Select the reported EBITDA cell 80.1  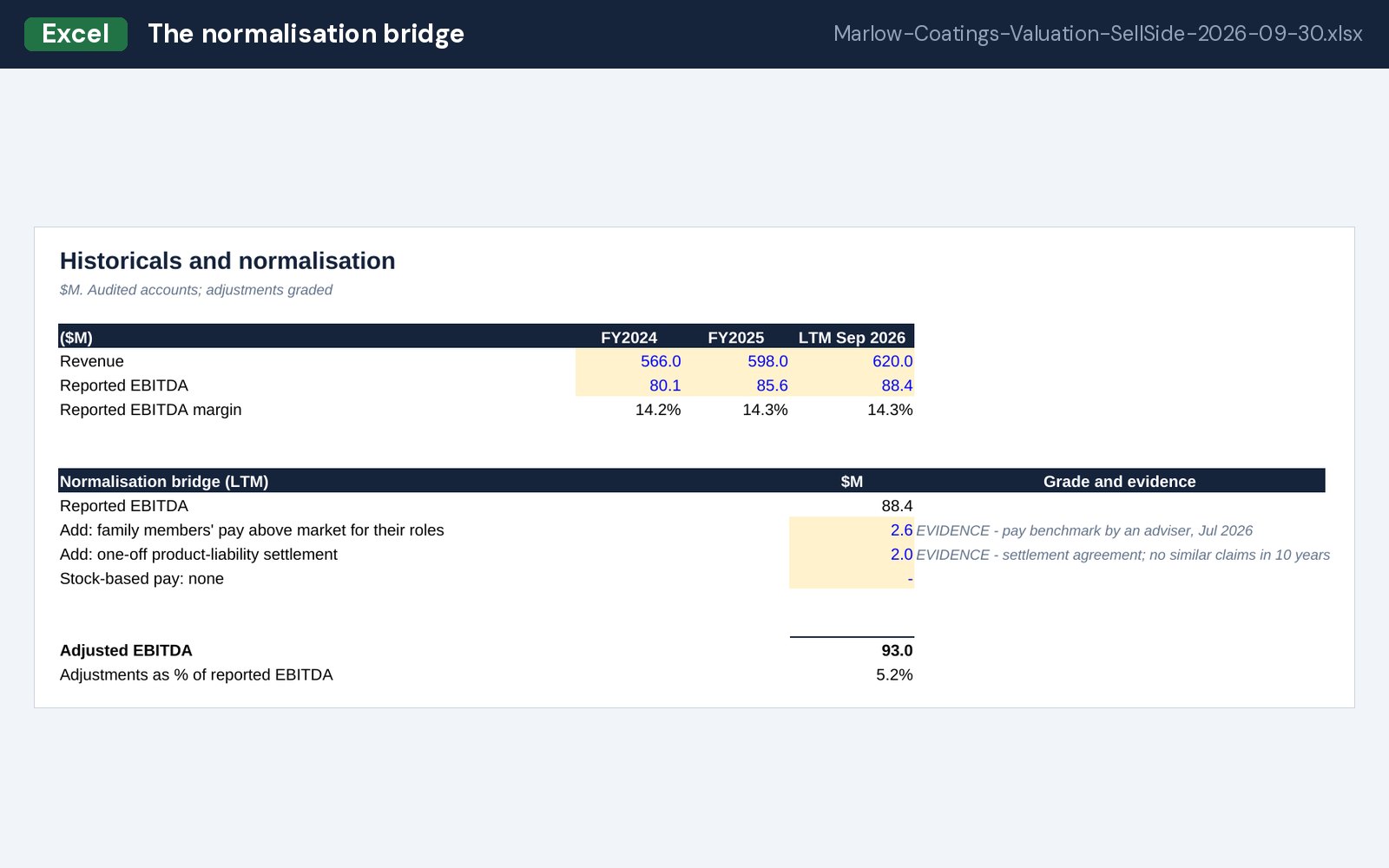point(629,385)
